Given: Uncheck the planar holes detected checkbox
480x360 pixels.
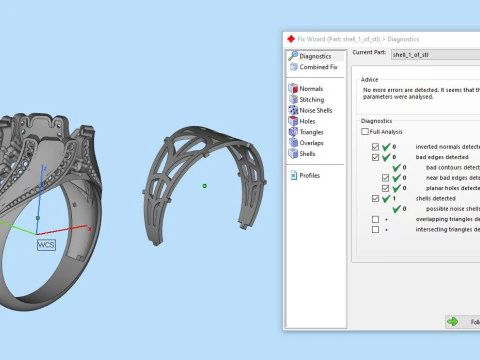Looking at the screenshot, I should point(385,188).
